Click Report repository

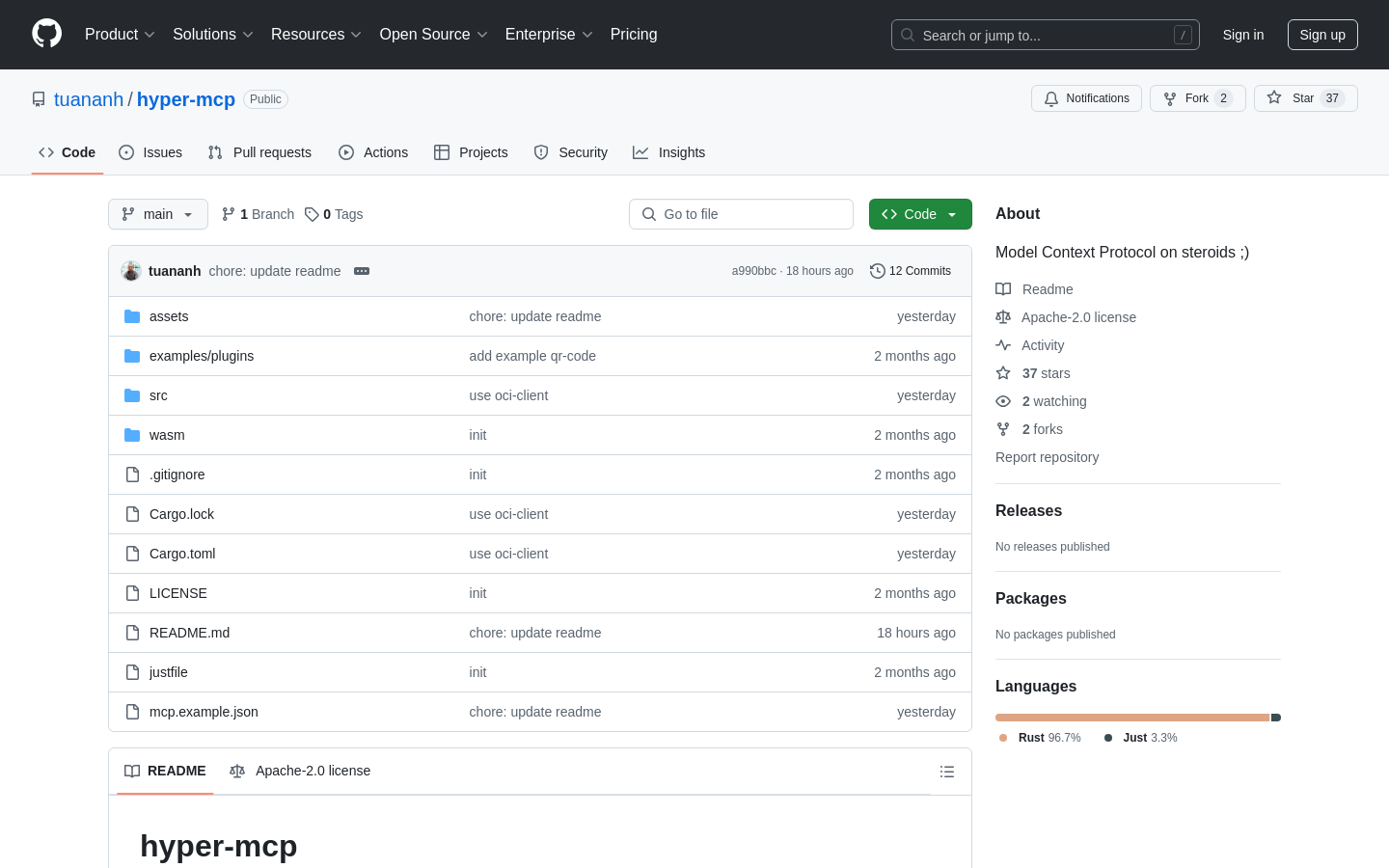pyautogui.click(x=1047, y=457)
